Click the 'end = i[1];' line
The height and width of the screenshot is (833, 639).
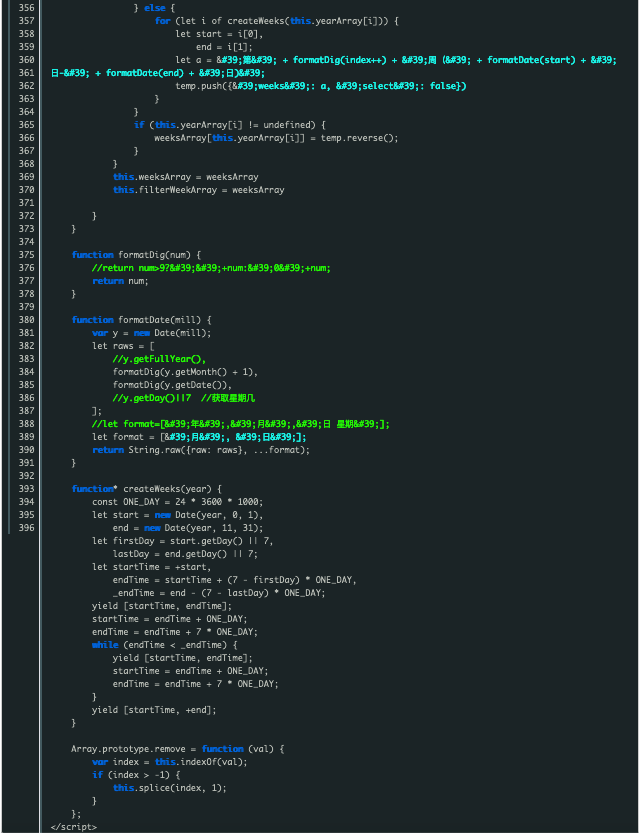[222, 47]
